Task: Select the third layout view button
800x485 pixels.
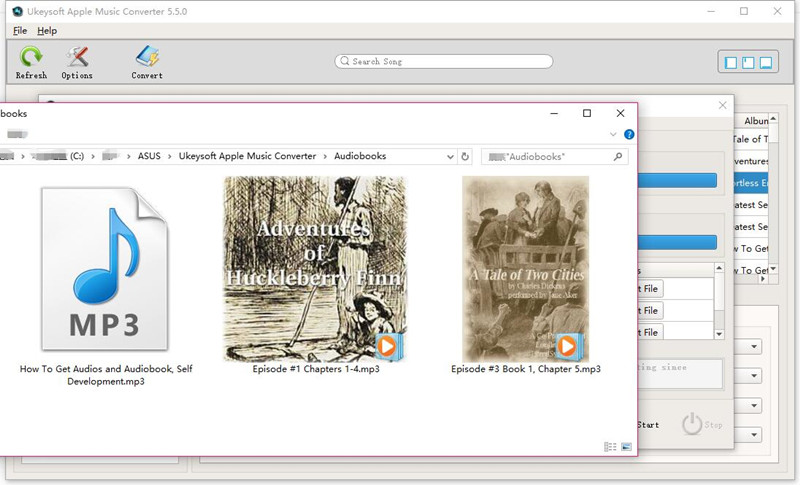Action: tap(765, 62)
